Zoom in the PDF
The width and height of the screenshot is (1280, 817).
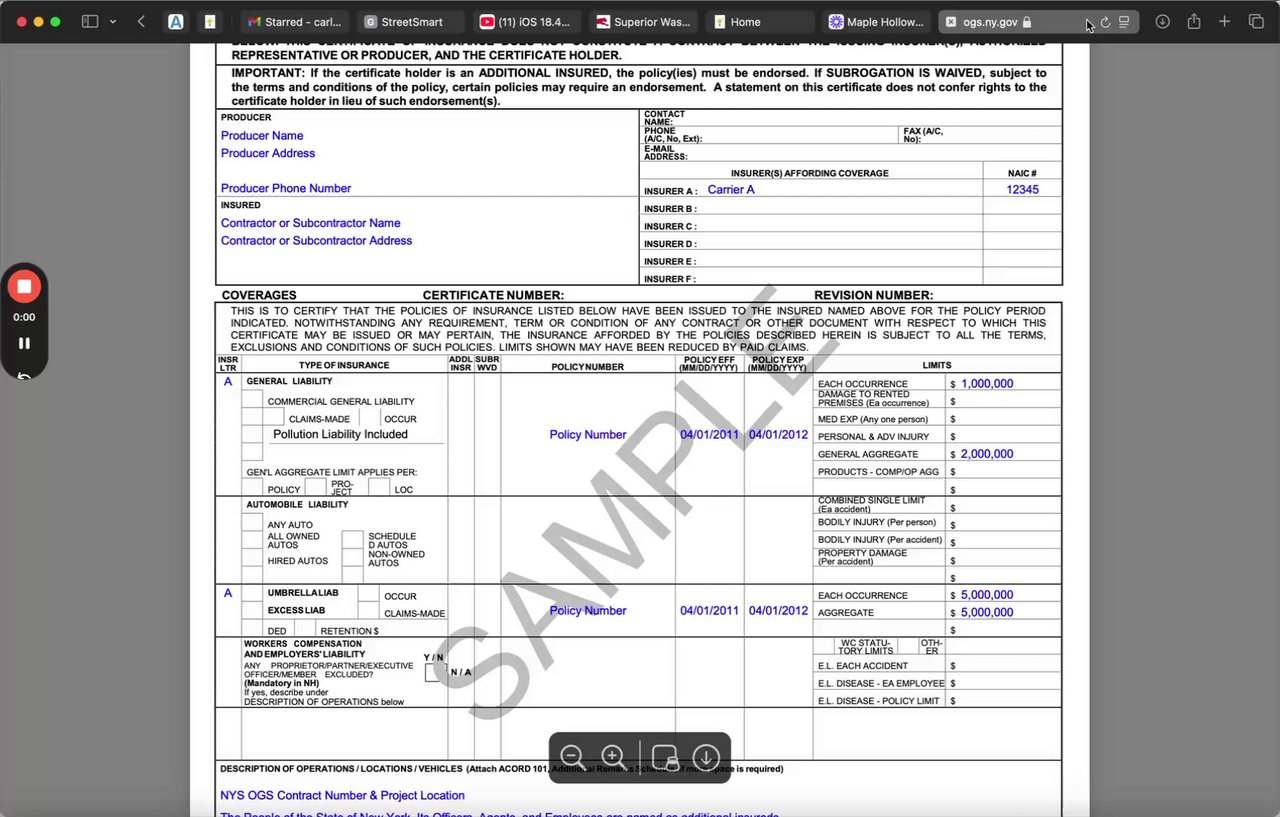click(613, 757)
